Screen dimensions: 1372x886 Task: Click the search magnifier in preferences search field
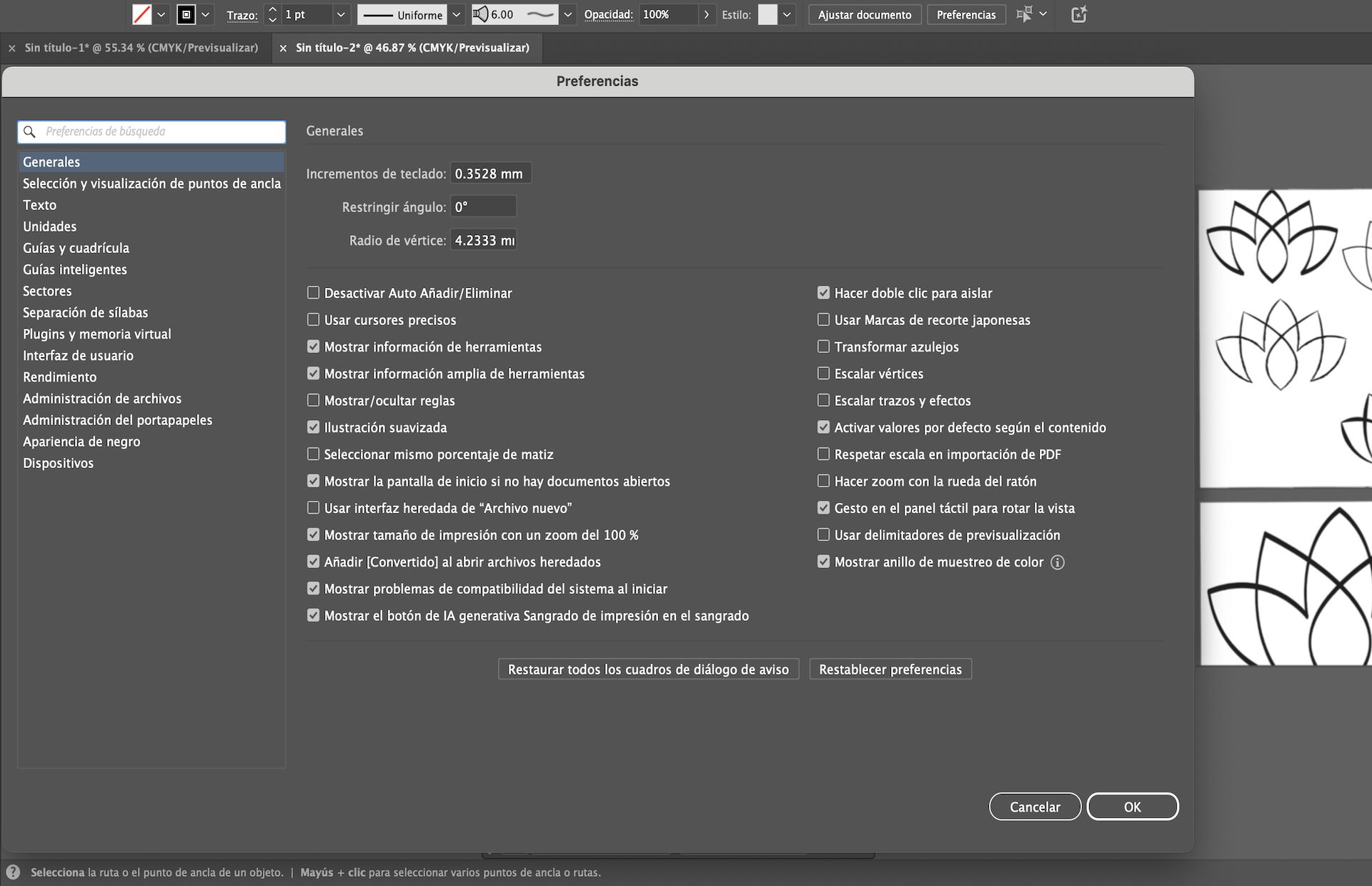point(30,131)
